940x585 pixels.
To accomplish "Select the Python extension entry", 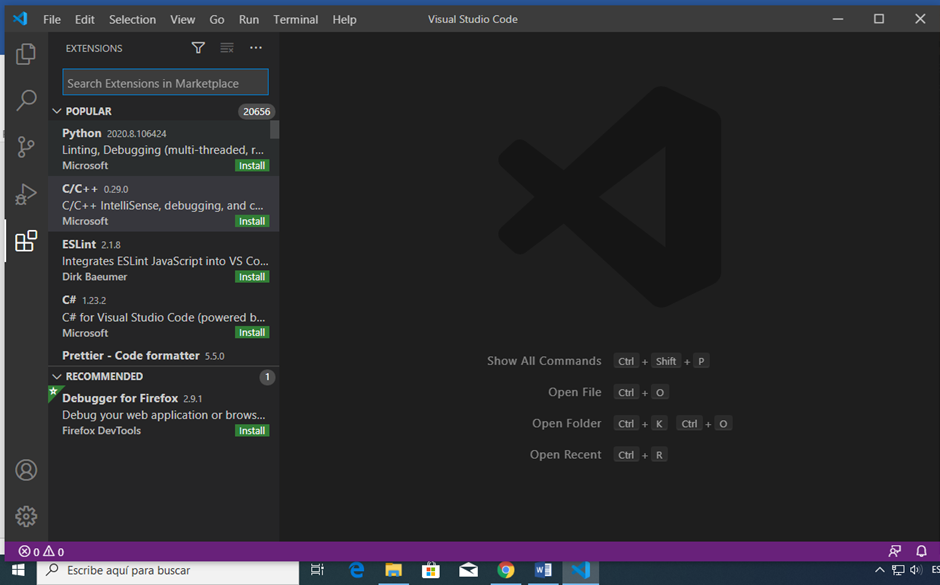I will click(x=163, y=149).
